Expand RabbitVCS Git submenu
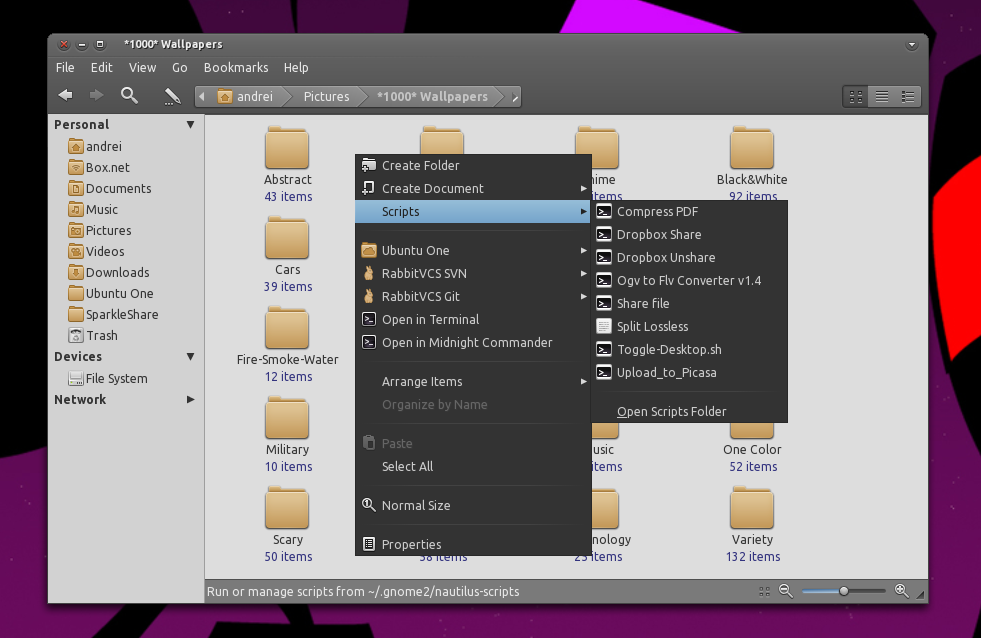Image resolution: width=981 pixels, height=638 pixels. [474, 296]
